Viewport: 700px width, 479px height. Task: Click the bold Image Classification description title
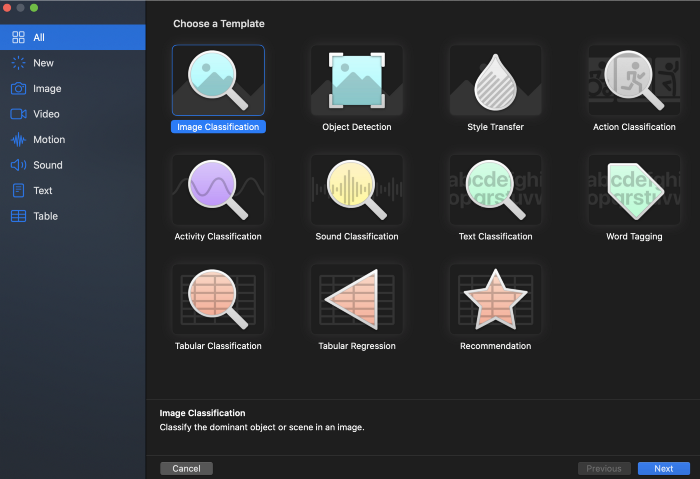202,413
